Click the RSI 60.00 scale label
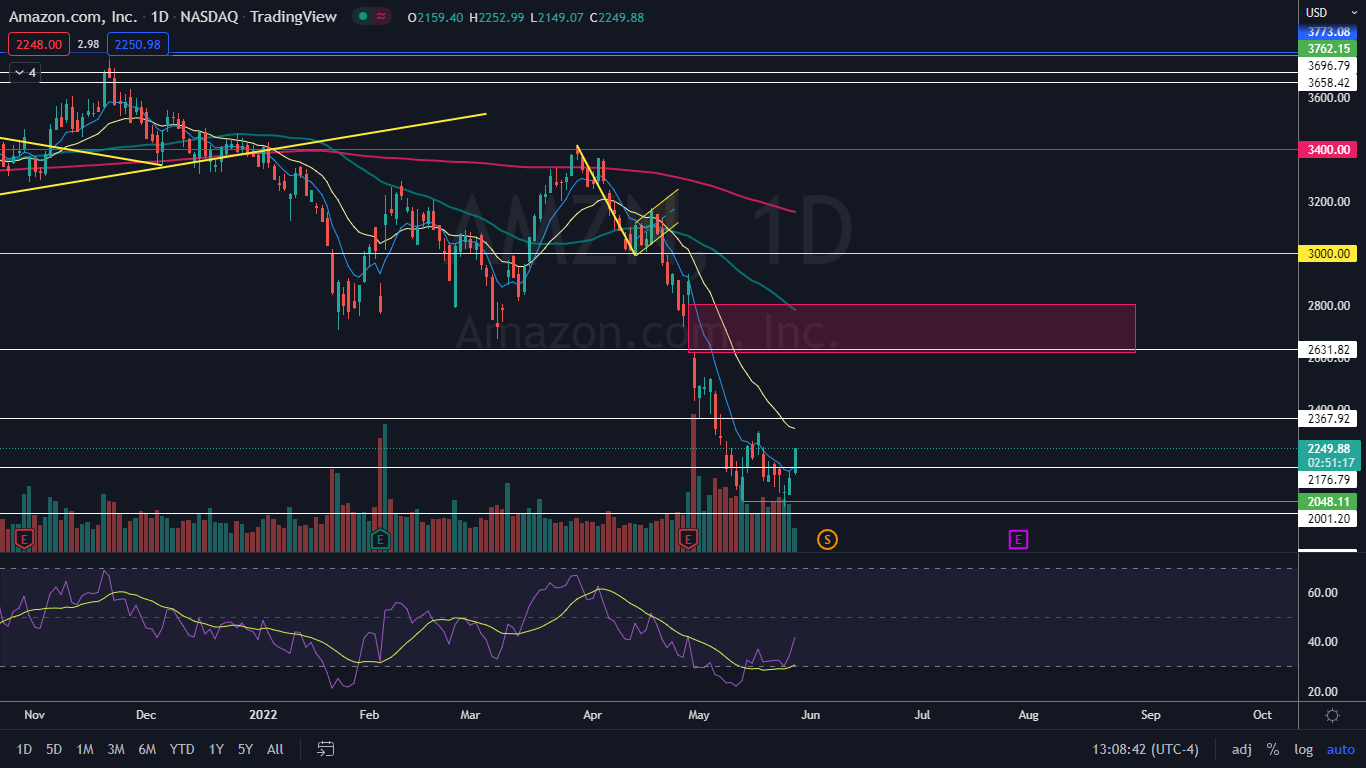1366x768 pixels. 1322,593
